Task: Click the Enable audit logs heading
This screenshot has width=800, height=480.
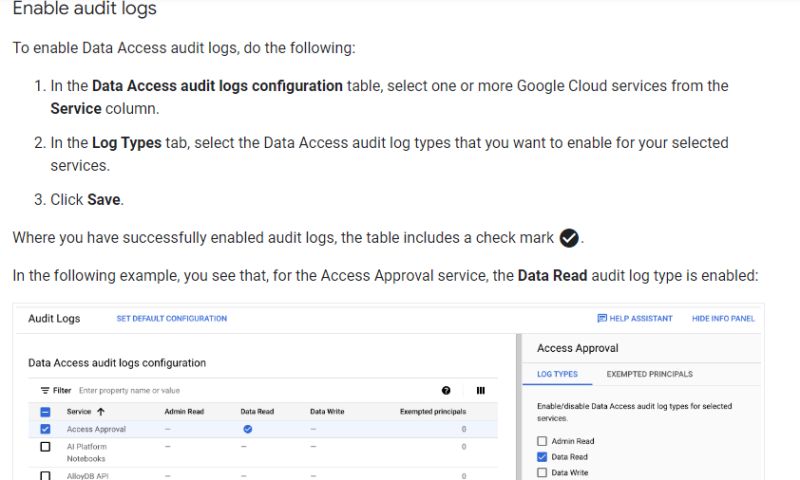Action: click(84, 8)
